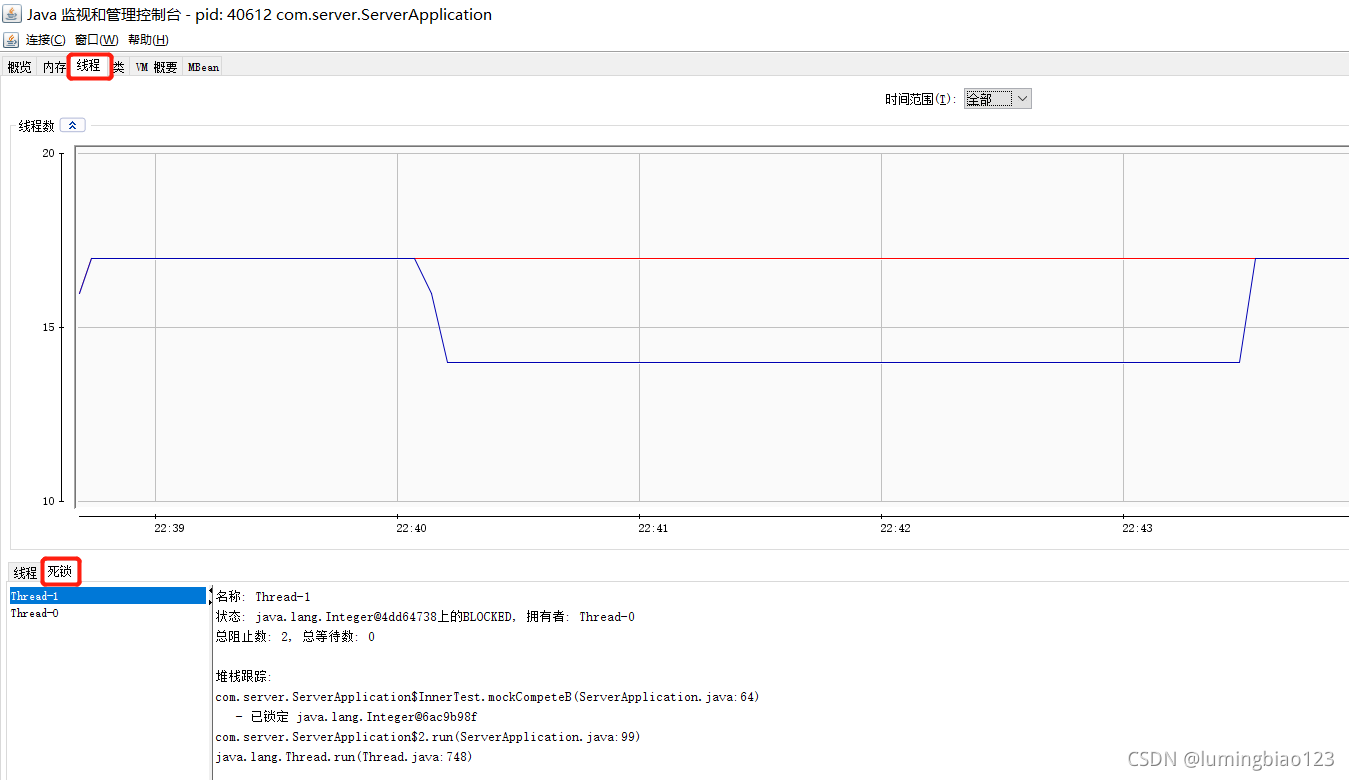Click the Java coffee cup title bar icon
Image resolution: width=1349 pixels, height=780 pixels.
(x=11, y=14)
